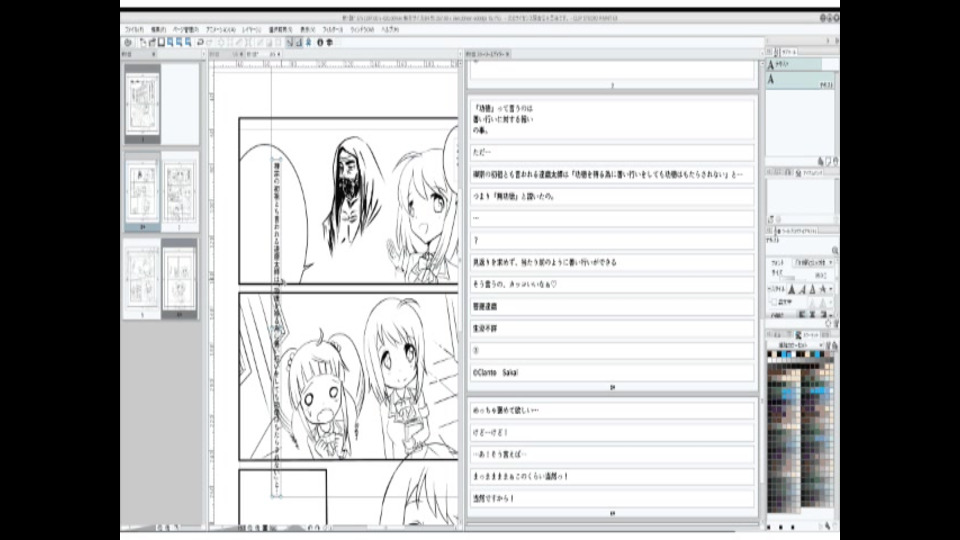
Task: Toggle the Bold text style icon
Action: coord(792,289)
